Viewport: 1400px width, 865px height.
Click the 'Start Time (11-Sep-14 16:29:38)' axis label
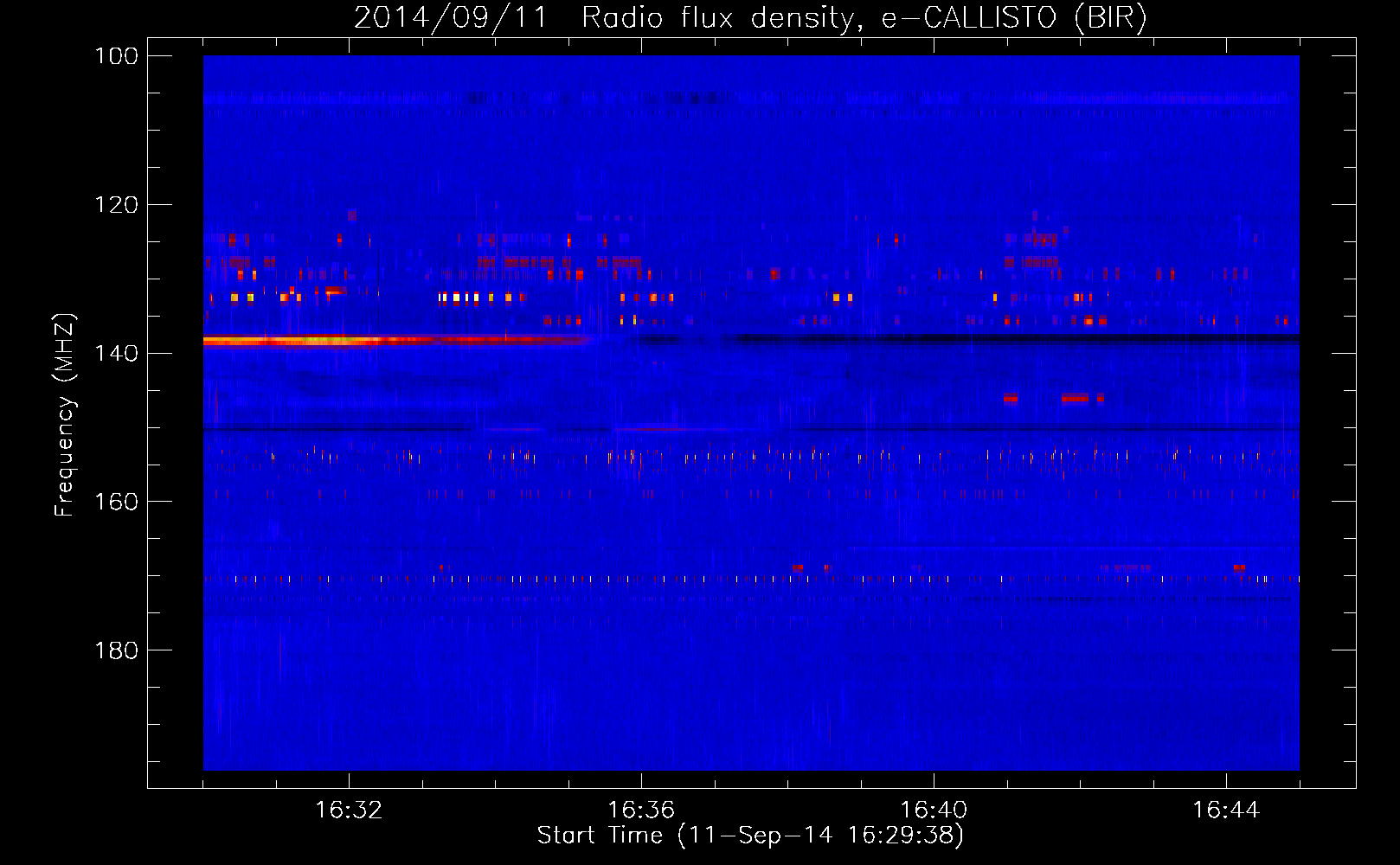750,836
